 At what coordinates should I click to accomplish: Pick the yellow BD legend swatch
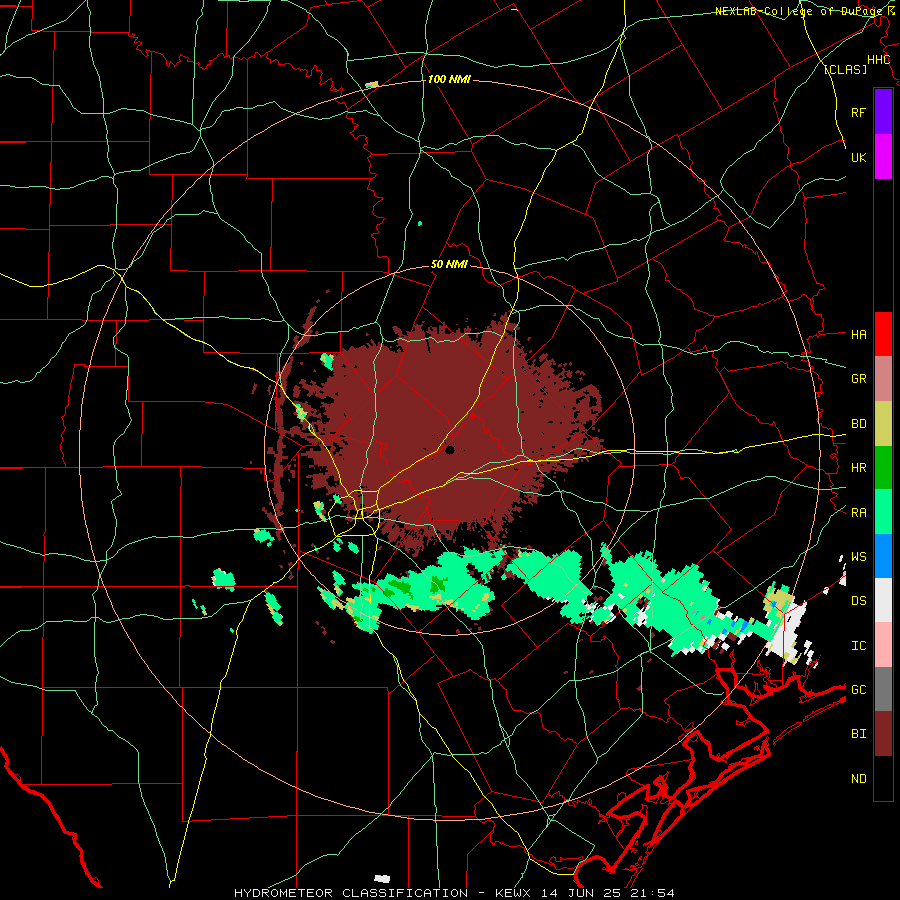click(x=883, y=424)
